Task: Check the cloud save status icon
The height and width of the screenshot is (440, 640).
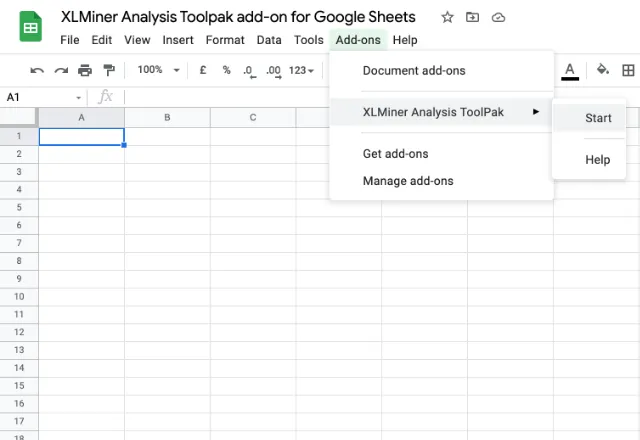Action: 498,18
